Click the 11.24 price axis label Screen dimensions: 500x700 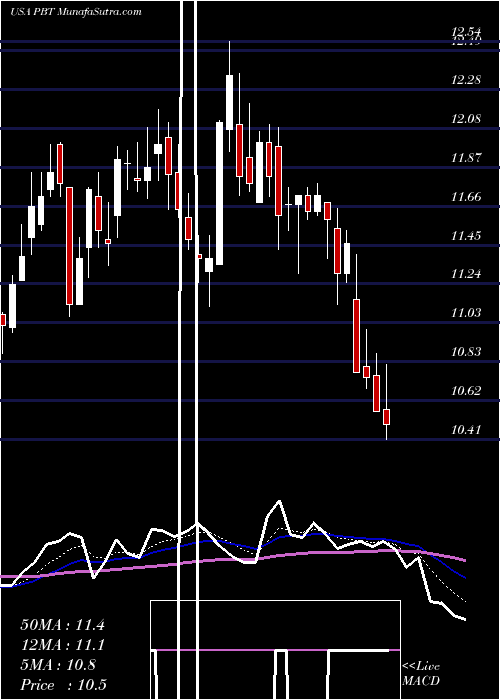coord(466,274)
